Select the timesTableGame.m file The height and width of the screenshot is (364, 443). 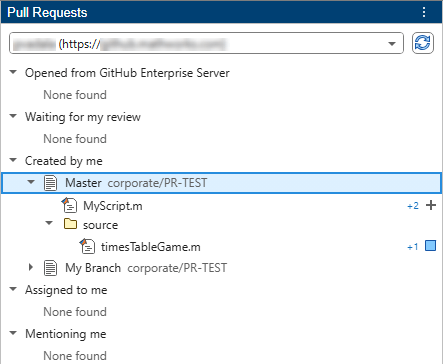[x=151, y=247]
